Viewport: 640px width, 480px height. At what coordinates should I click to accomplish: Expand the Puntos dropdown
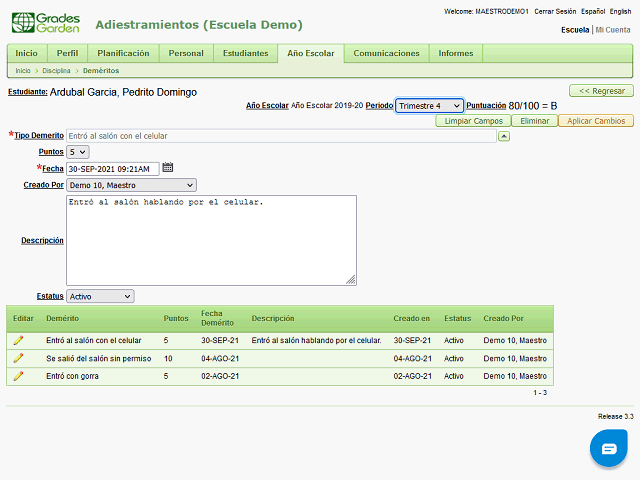(x=78, y=152)
